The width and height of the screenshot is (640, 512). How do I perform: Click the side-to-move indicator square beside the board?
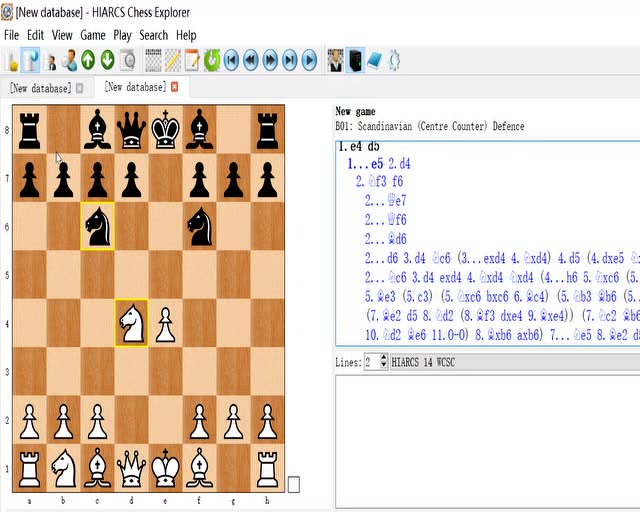click(294, 485)
